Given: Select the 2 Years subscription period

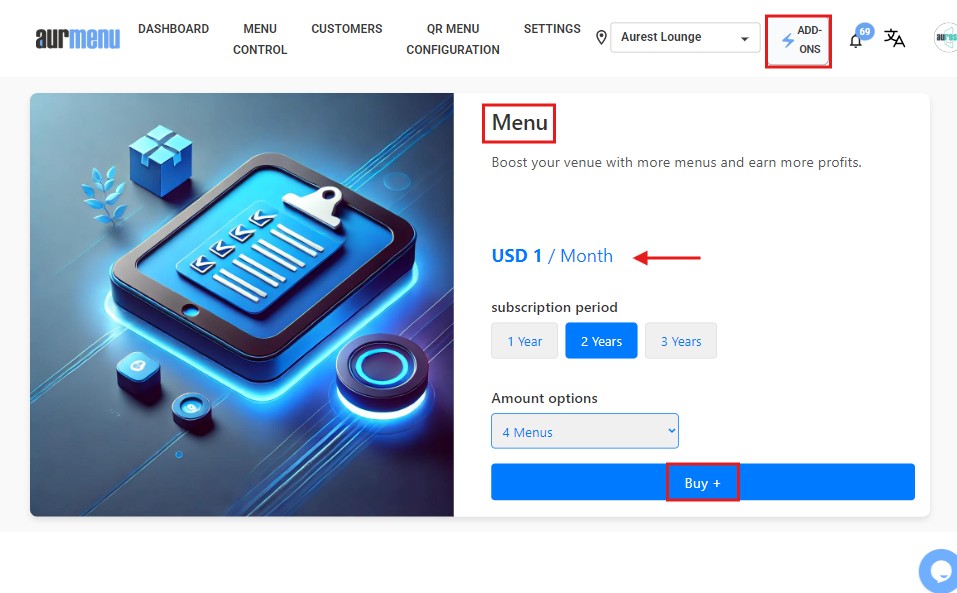Looking at the screenshot, I should 601,341.
